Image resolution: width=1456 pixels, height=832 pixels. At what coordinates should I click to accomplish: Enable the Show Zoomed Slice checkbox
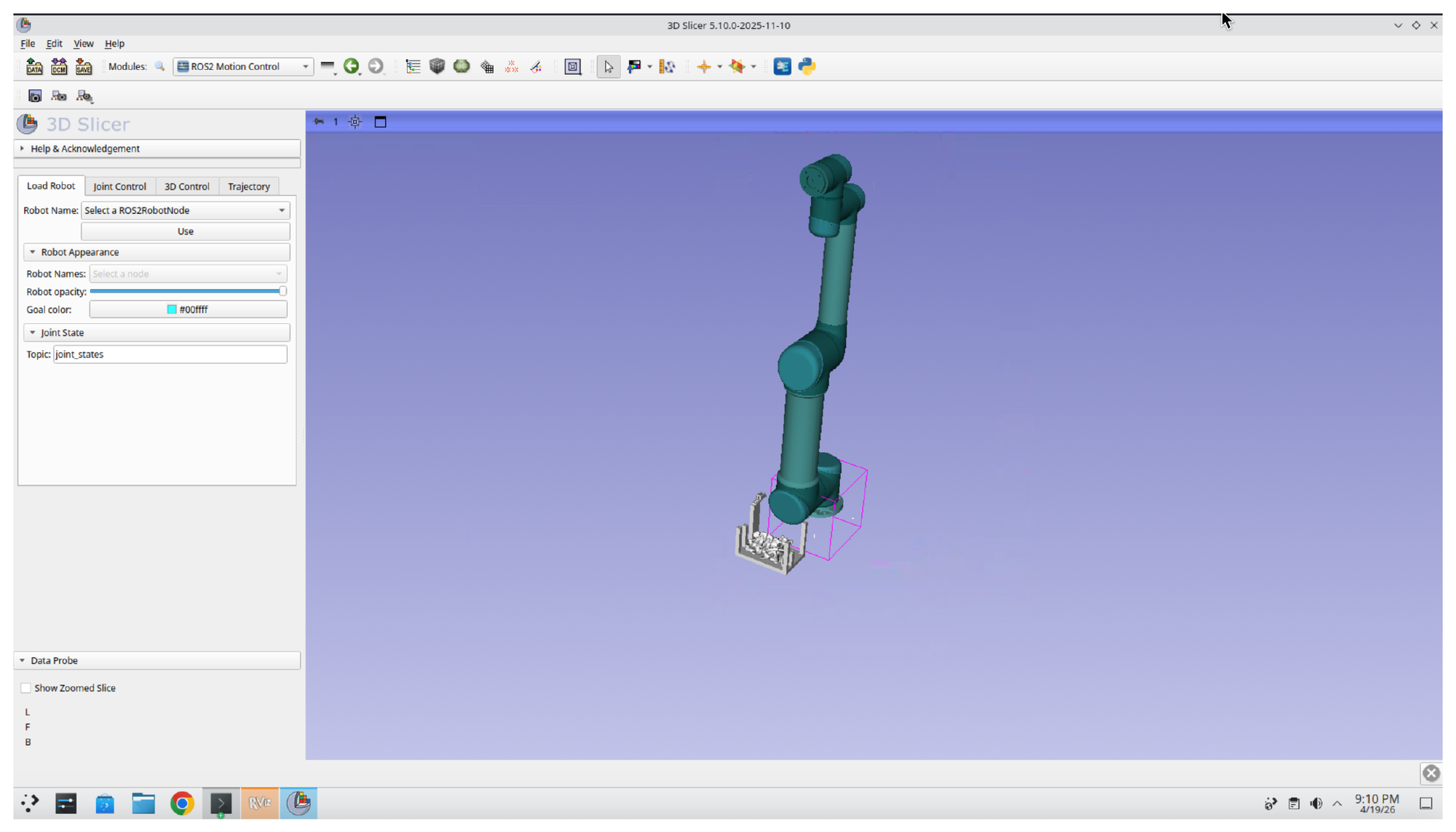25,687
